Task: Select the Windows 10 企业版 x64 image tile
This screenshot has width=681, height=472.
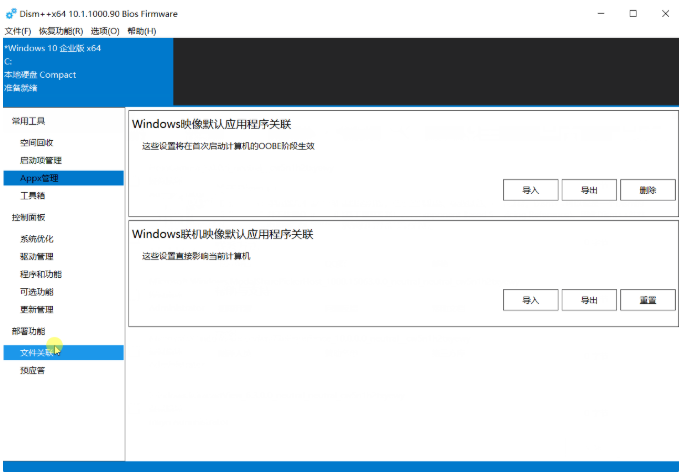Action: point(88,72)
